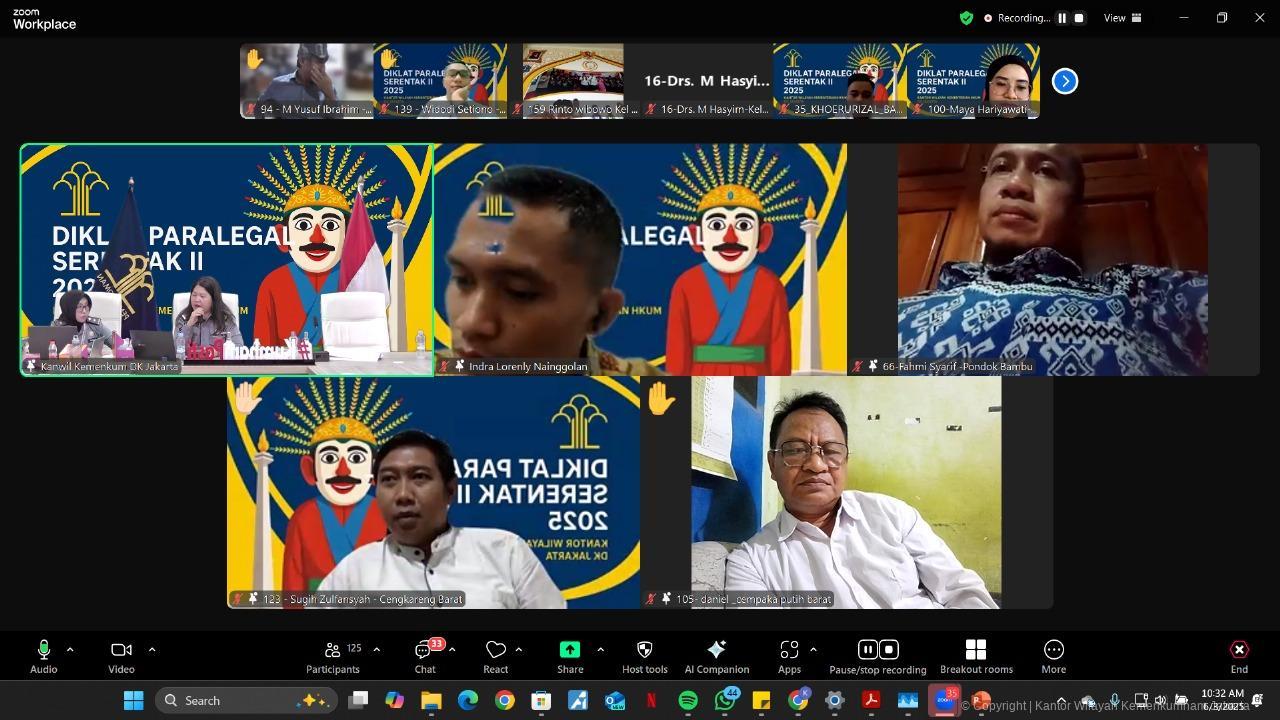Open Breakout rooms
This screenshot has width=1280, height=720.
pos(976,656)
